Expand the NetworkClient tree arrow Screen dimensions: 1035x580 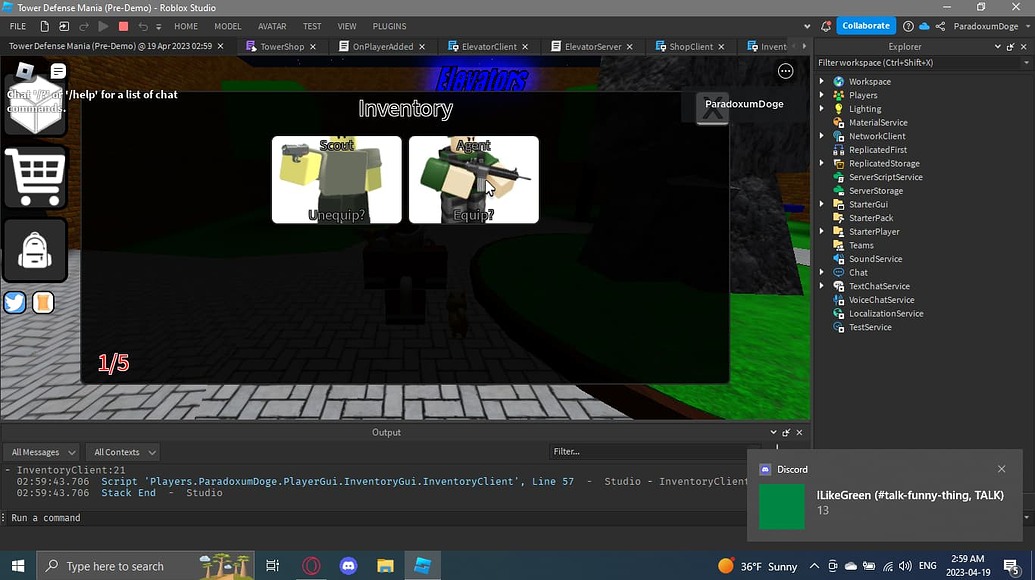click(822, 136)
